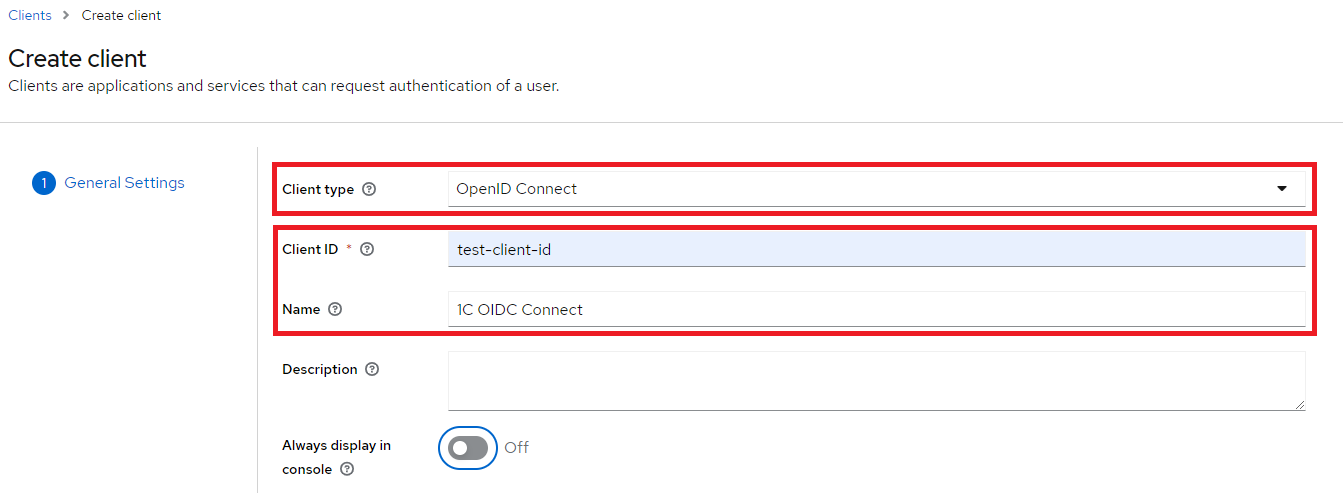Click help icon next to Client ID
The width and height of the screenshot is (1343, 493).
pyautogui.click(x=367, y=250)
